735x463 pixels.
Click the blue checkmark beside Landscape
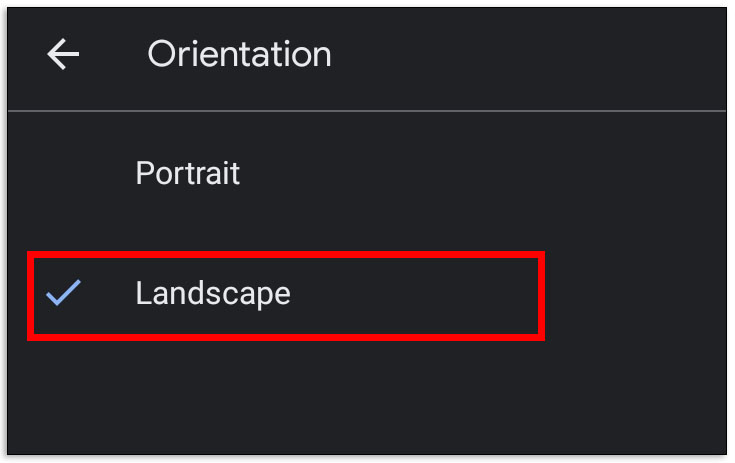[63, 293]
